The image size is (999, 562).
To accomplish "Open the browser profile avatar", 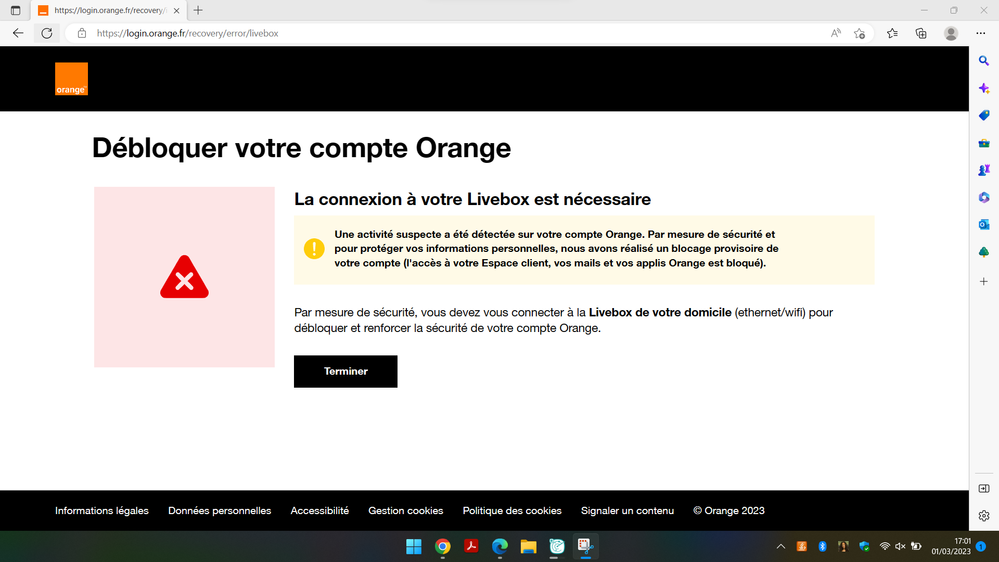I will [x=951, y=33].
